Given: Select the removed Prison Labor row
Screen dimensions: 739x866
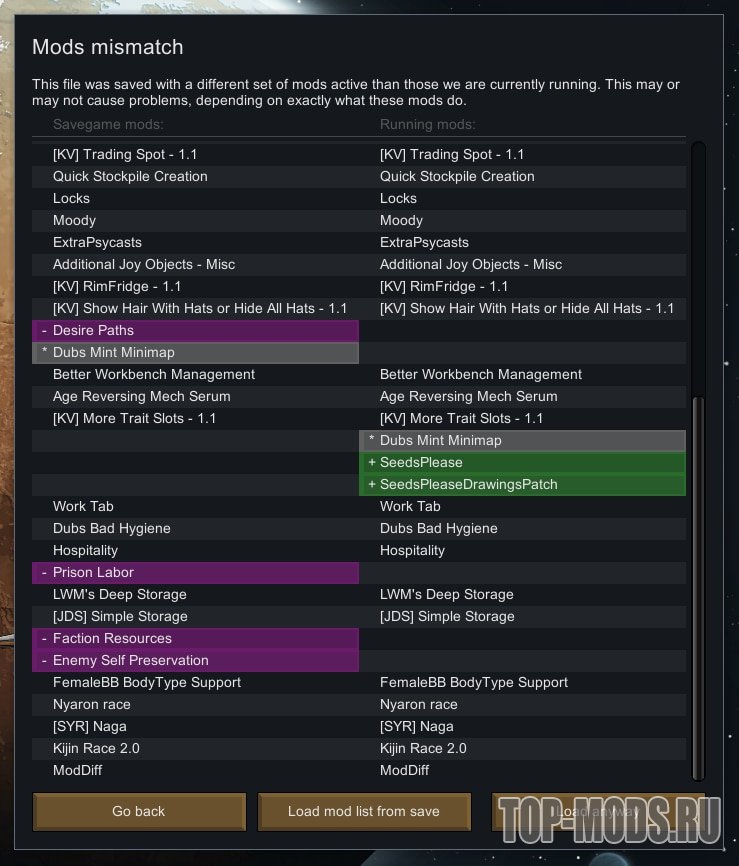Looking at the screenshot, I should coord(195,572).
